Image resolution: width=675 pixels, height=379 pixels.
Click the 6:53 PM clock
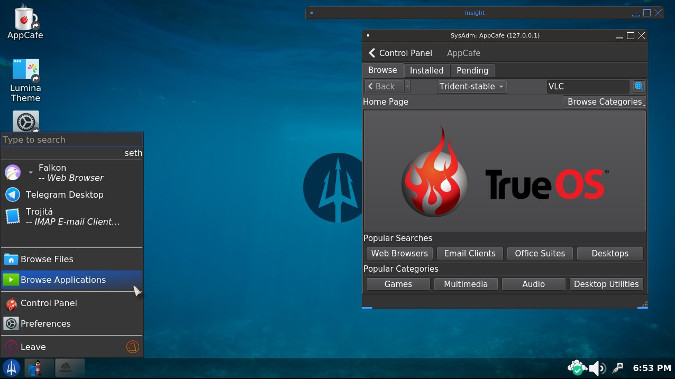[652, 368]
